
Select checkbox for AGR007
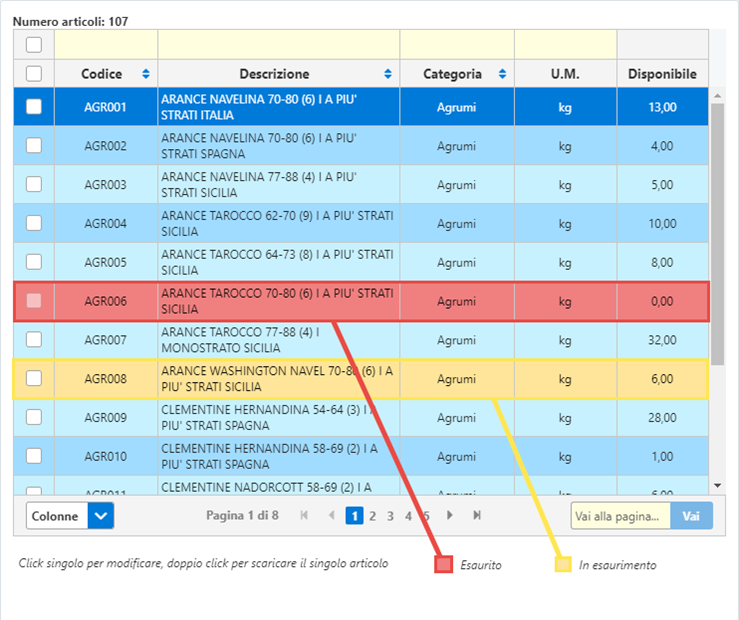34,340
